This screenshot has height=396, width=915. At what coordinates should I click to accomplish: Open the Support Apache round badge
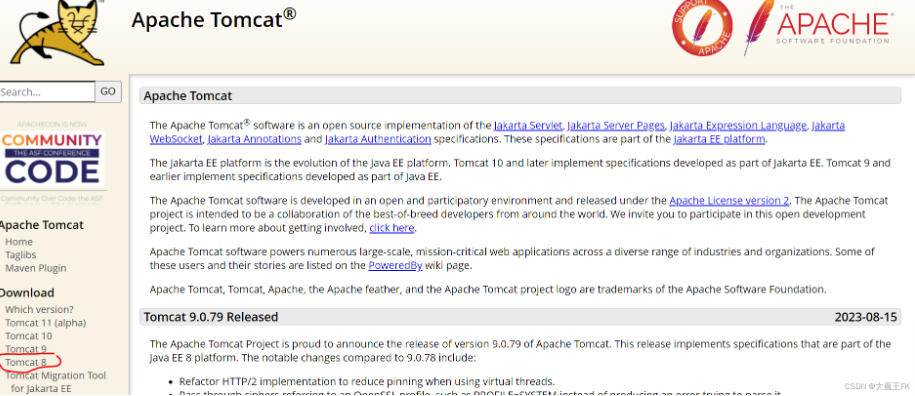pyautogui.click(x=701, y=26)
